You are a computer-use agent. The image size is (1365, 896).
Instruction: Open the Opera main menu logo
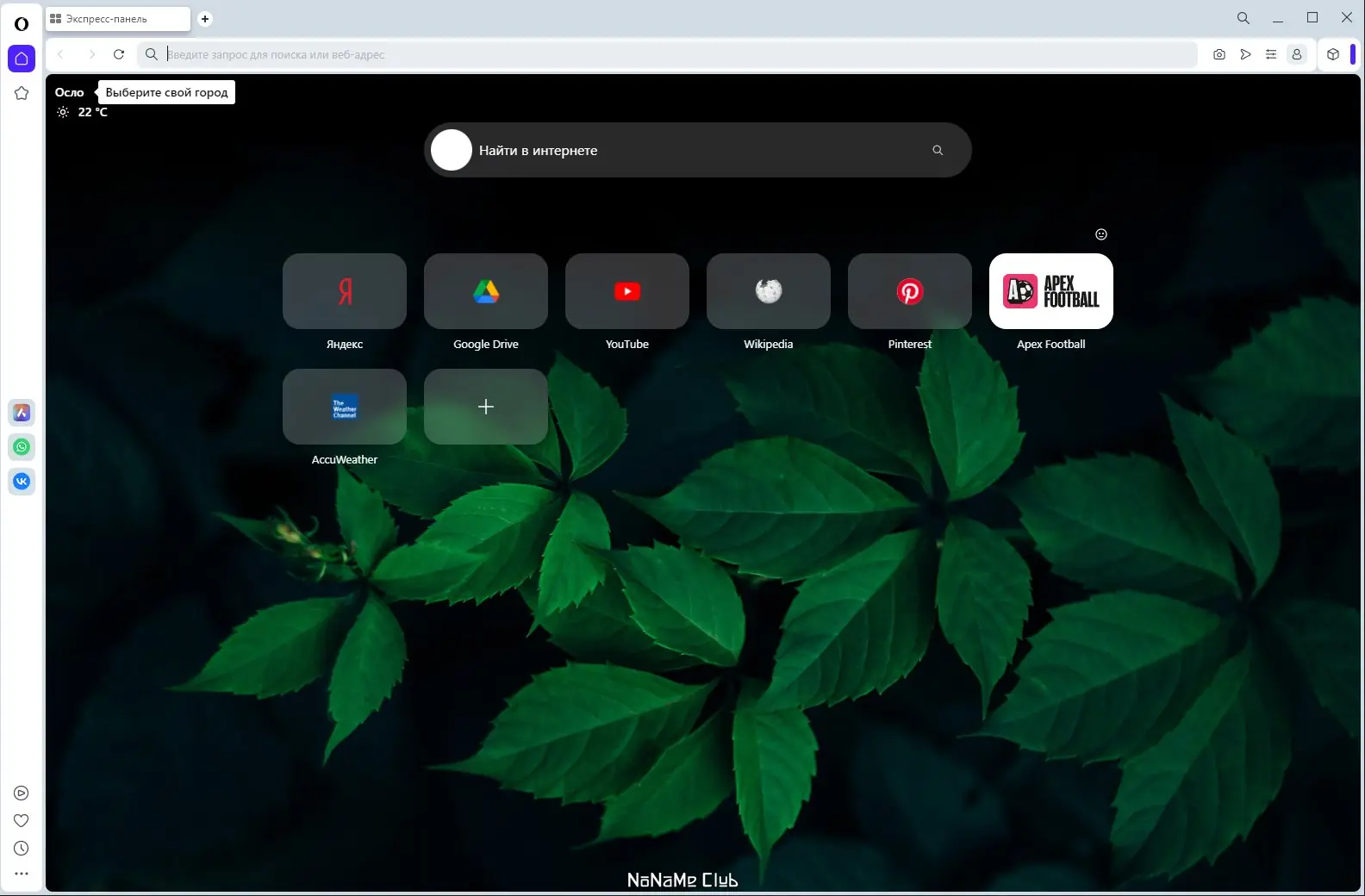(22, 23)
